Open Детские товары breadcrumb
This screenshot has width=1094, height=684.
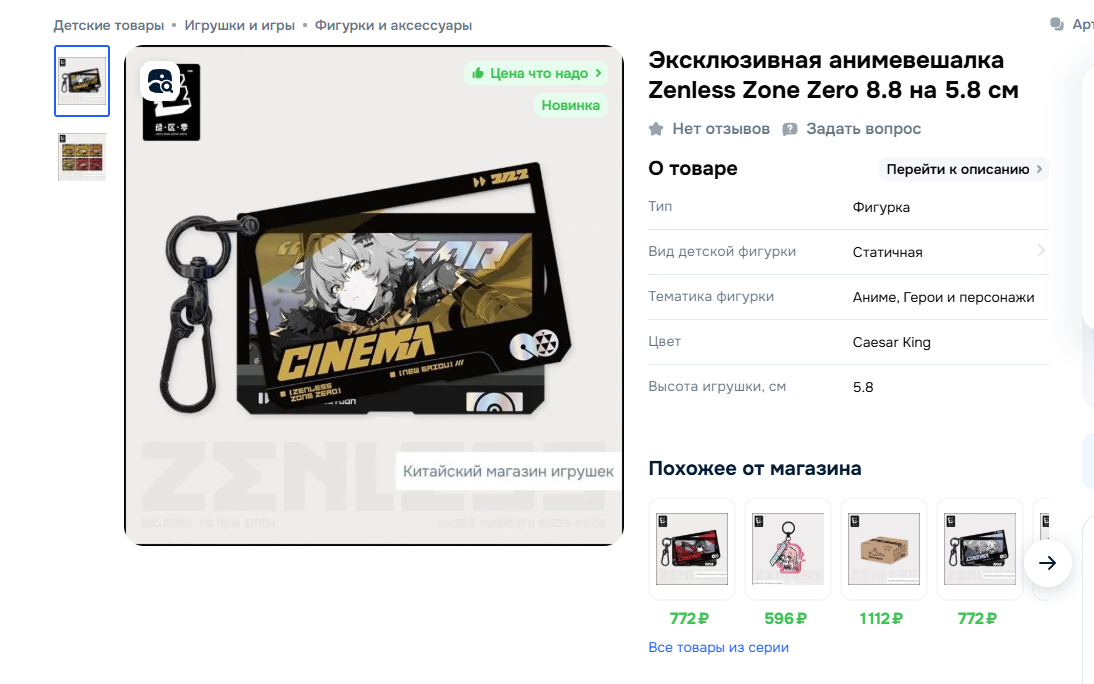pyautogui.click(x=108, y=25)
